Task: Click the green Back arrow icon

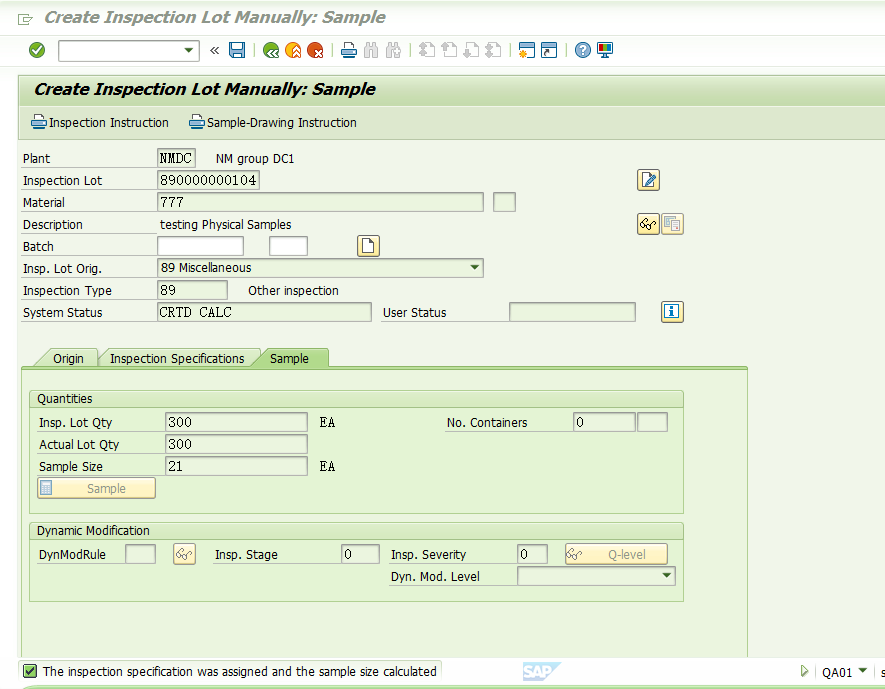Action: point(271,50)
